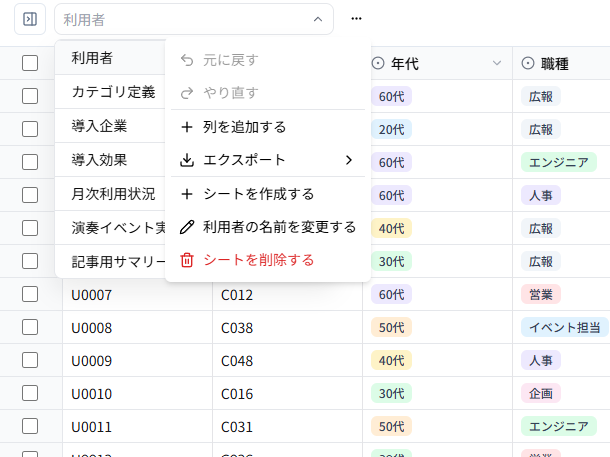Click the 50代 tag in row U0008
The height and width of the screenshot is (457, 610).
[391, 327]
